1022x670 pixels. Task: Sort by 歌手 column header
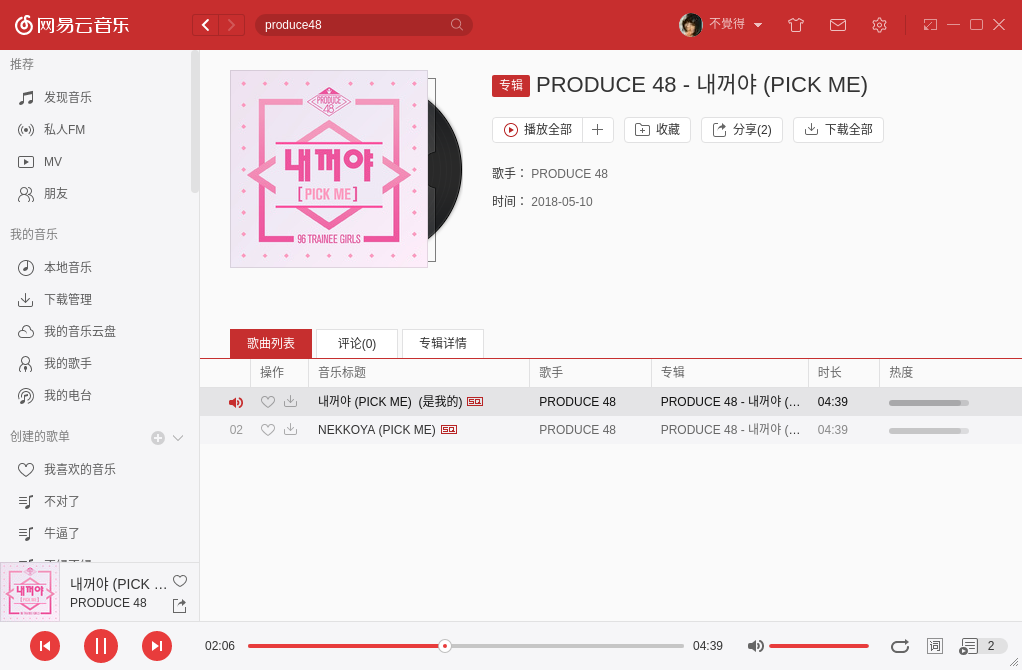(590, 372)
